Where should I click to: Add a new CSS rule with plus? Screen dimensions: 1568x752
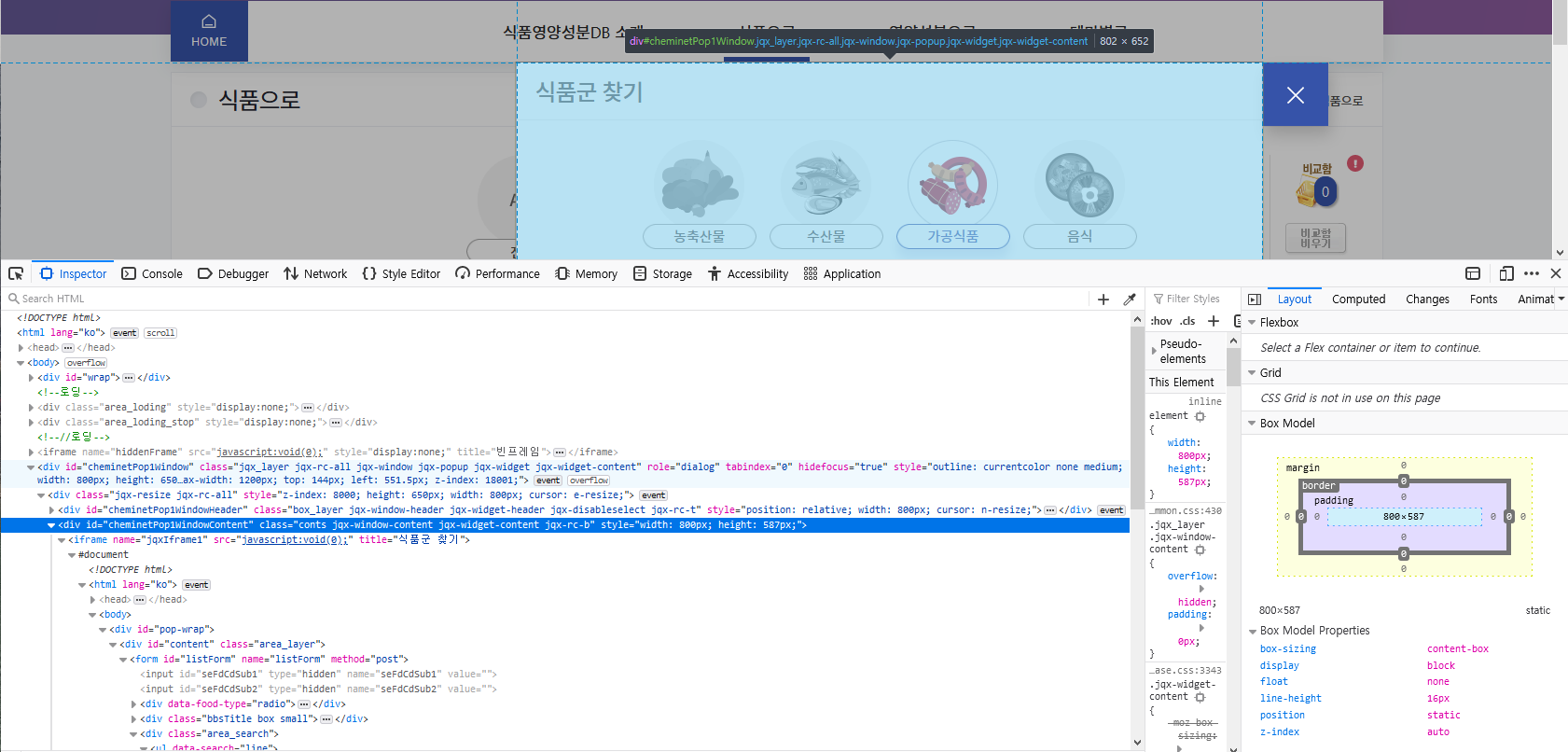pos(1214,321)
